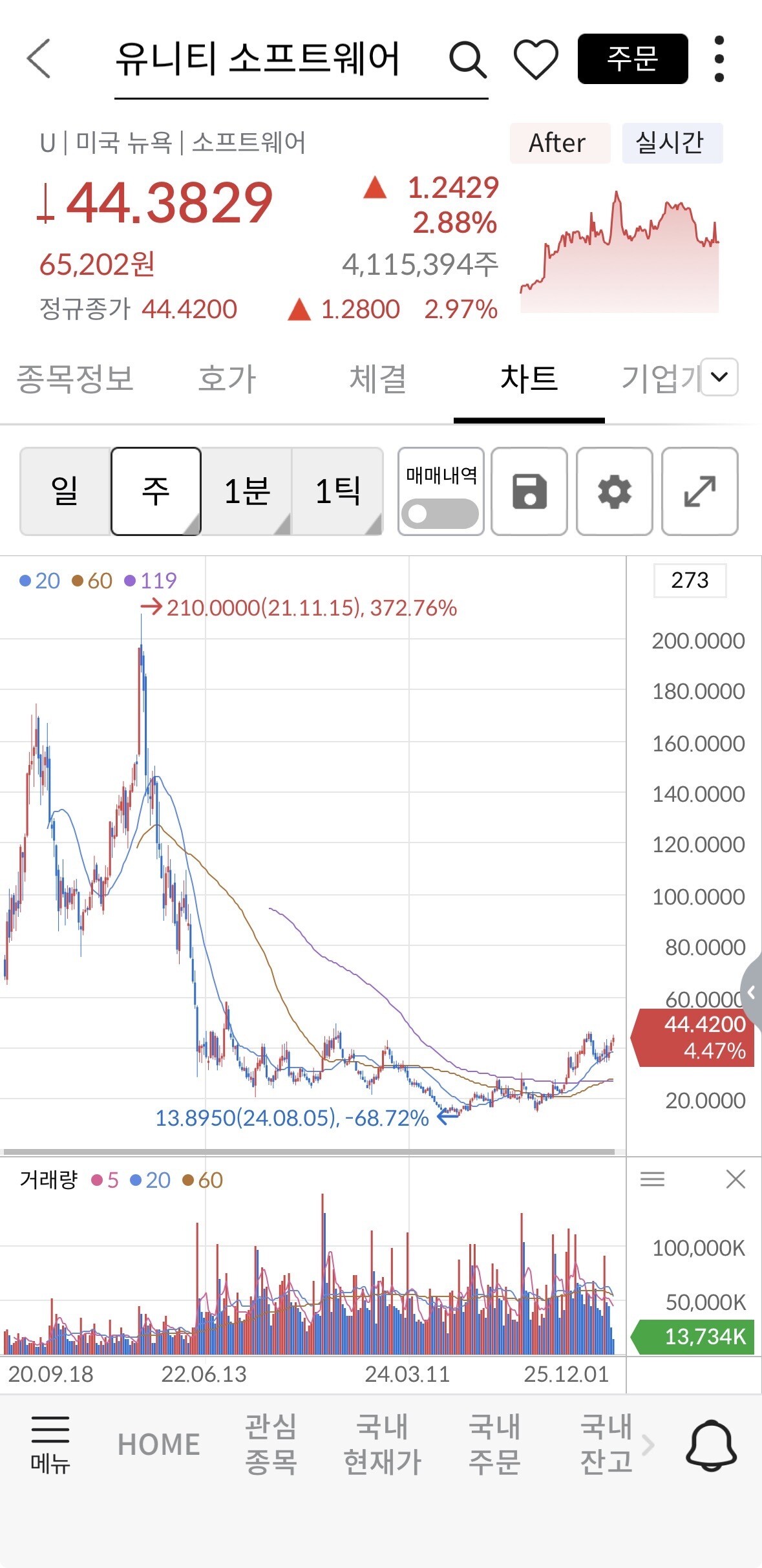
Task: Switch to the 종목정보 tab
Action: point(75,378)
